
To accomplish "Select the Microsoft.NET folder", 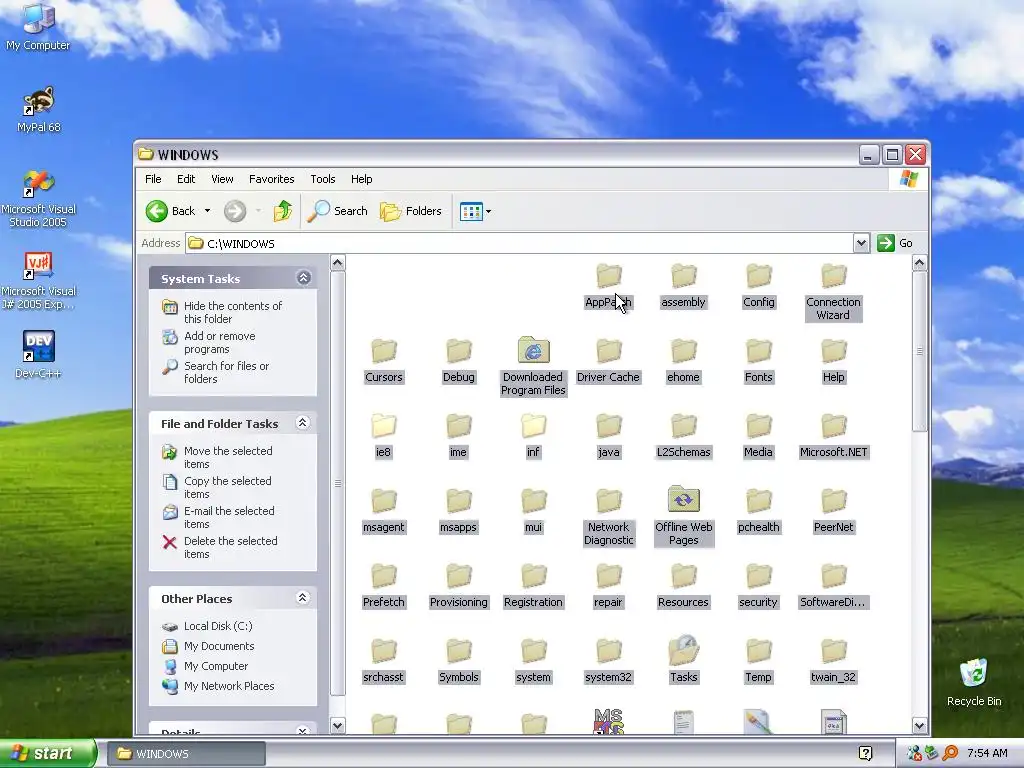I will point(833,436).
